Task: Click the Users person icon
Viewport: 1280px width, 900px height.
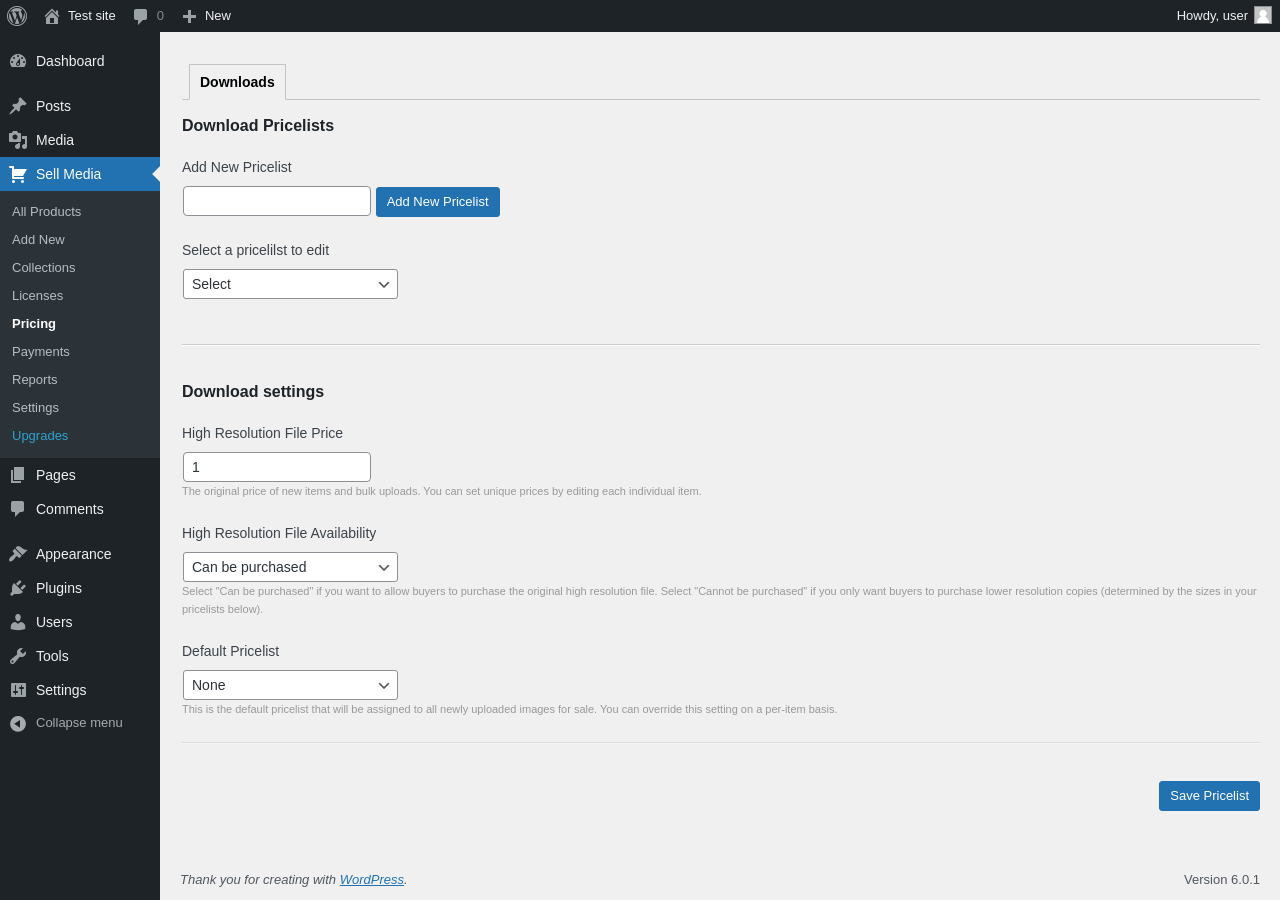Action: tap(18, 622)
